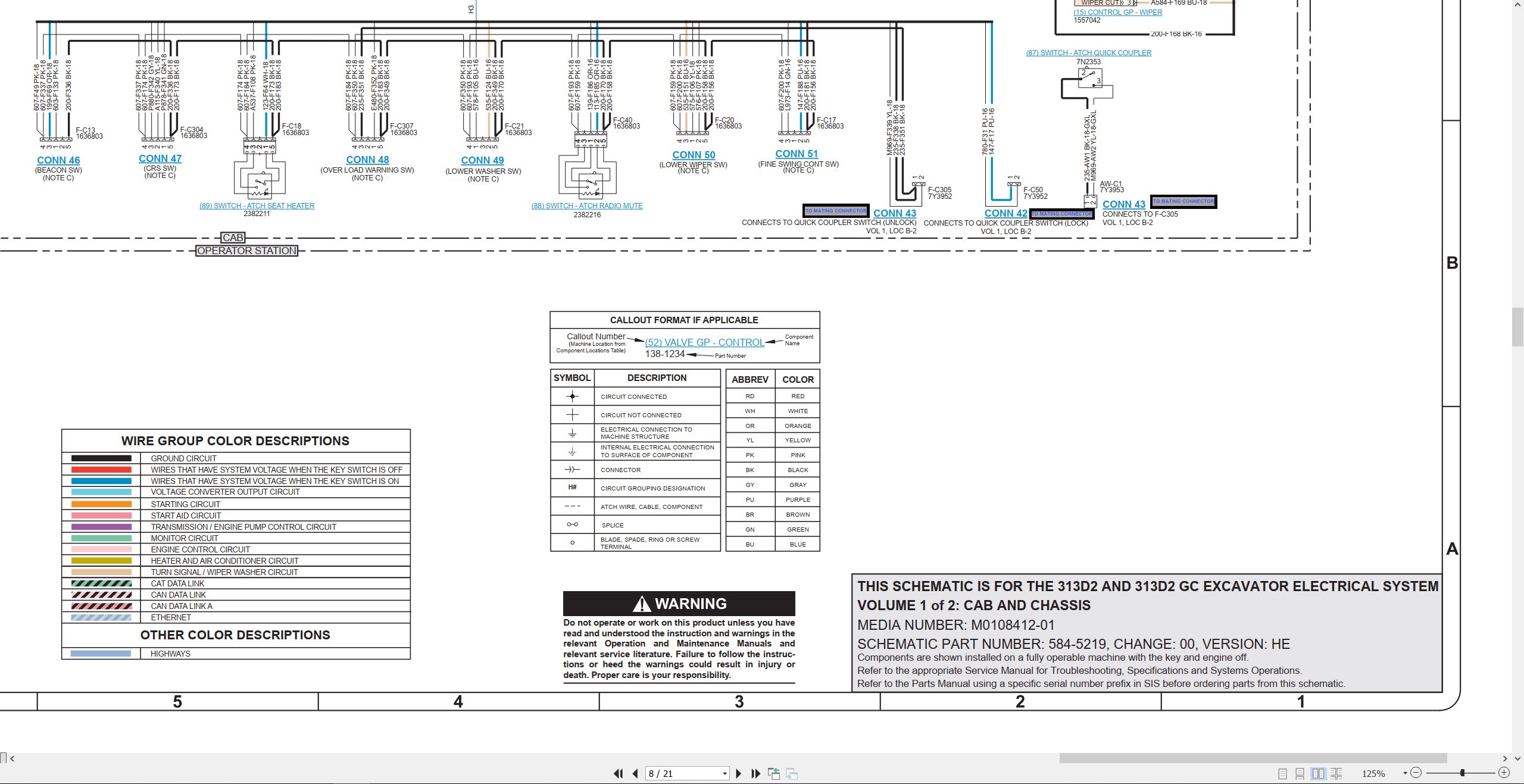
Task: Click the HIGHWAYS blue color swatch
Action: click(x=101, y=654)
